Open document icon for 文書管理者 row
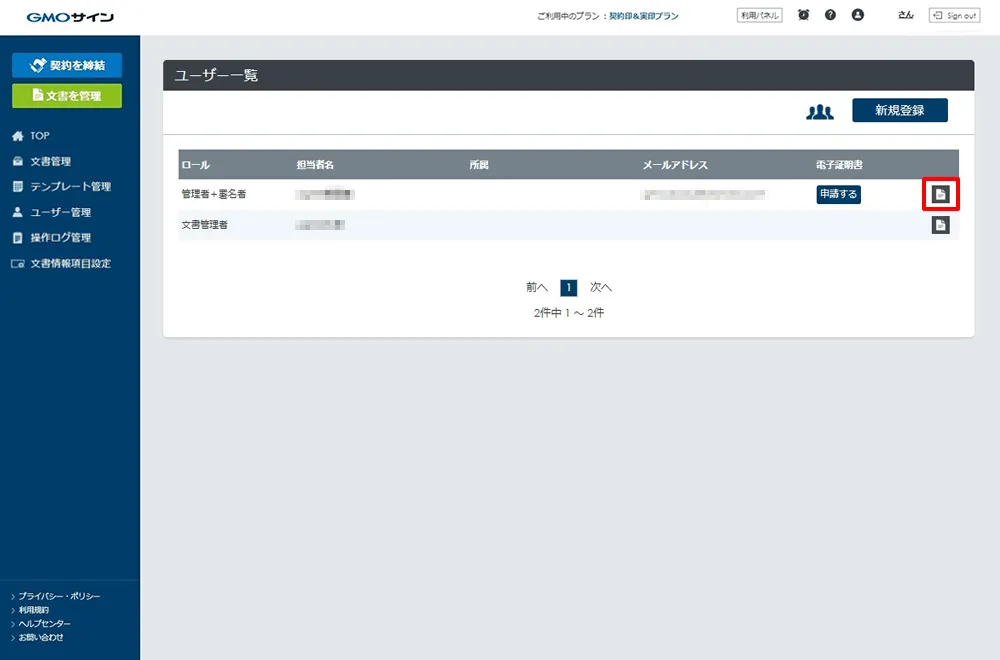 point(940,225)
